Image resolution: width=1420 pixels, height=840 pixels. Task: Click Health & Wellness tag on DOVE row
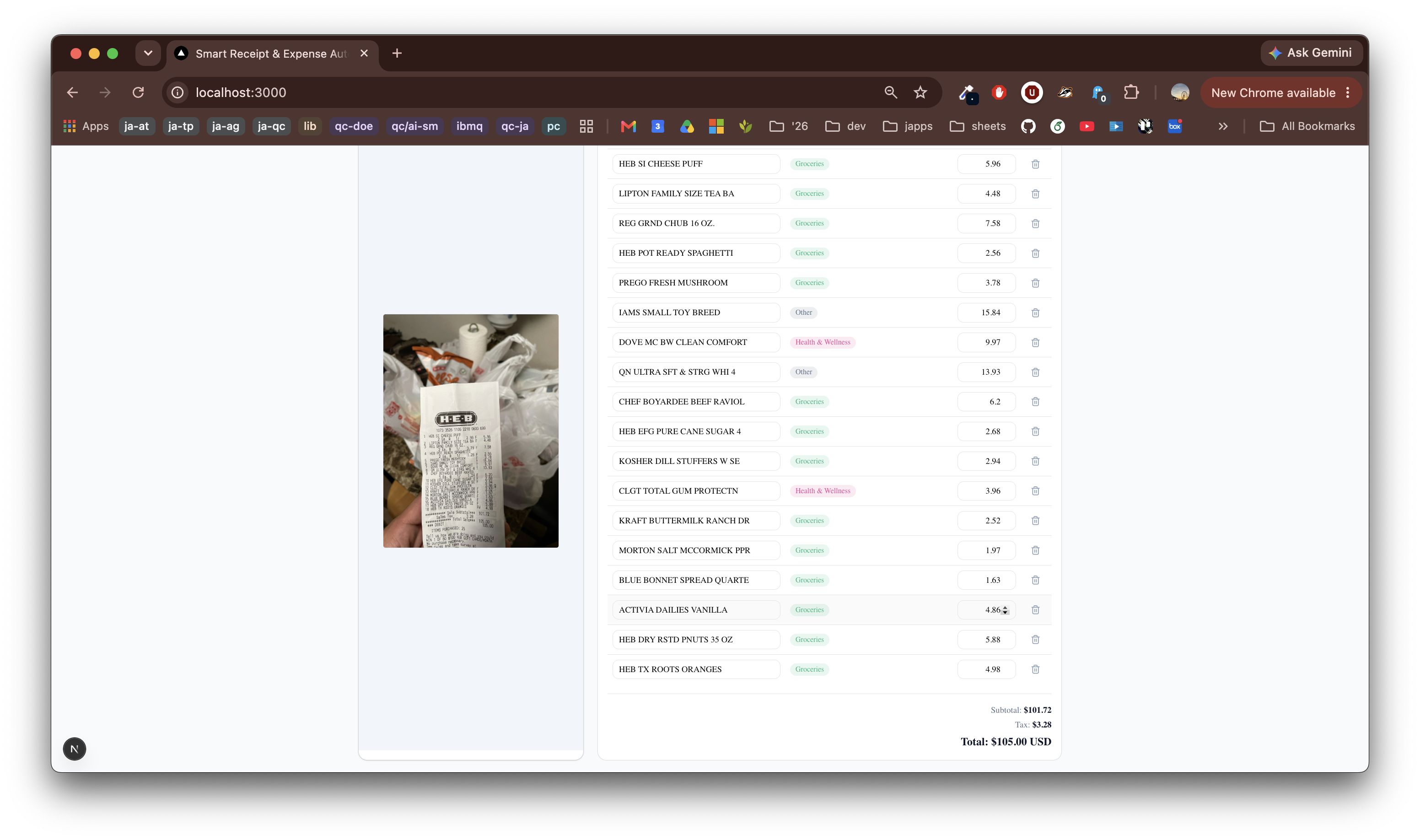[823, 343]
